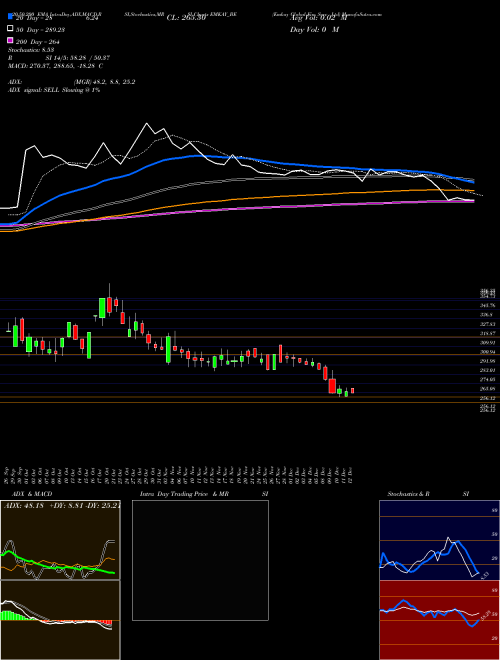Select the '50 Day - 289.23' legend text
500x660 pixels.
tap(40, 30)
